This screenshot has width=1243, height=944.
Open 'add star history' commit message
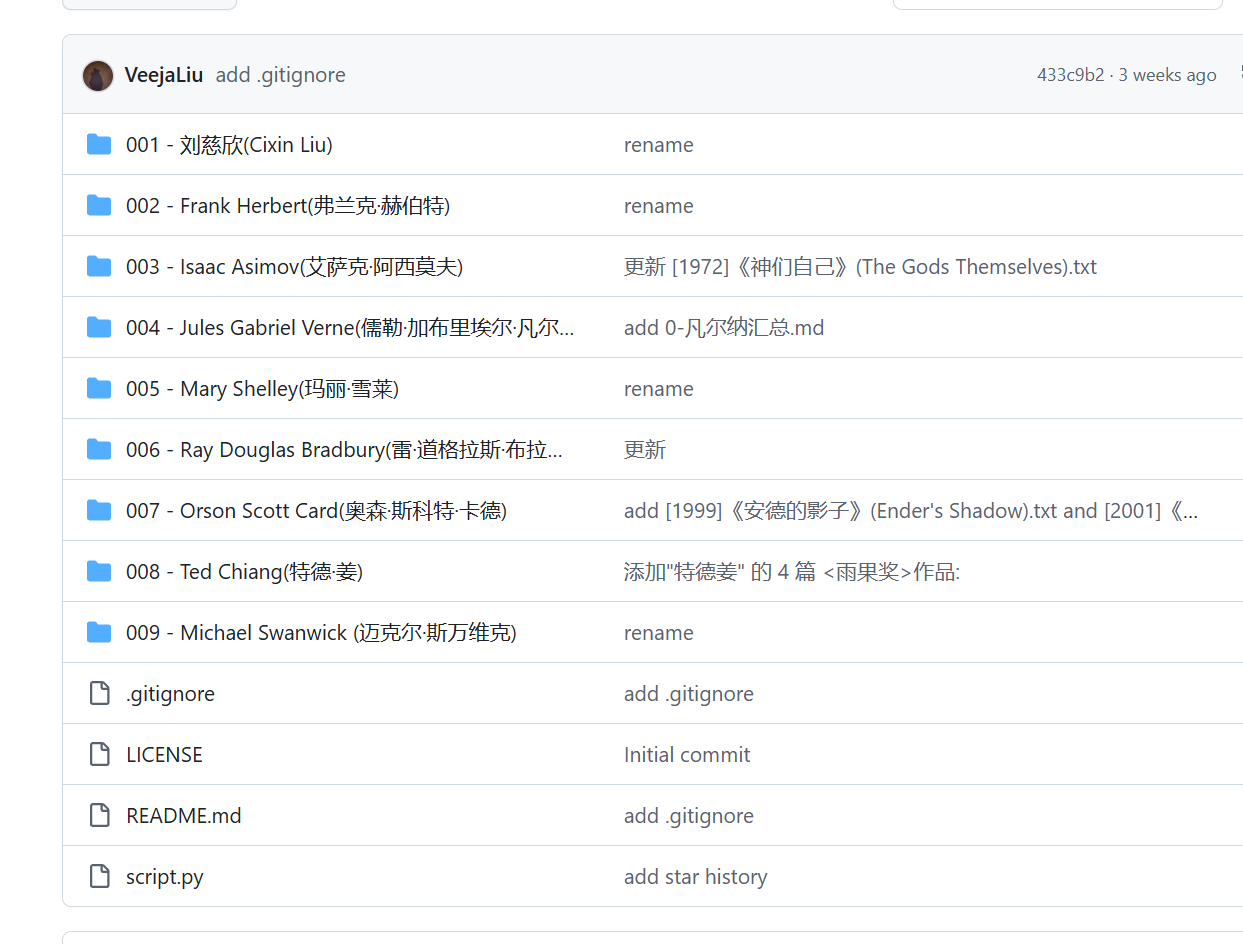(x=695, y=877)
